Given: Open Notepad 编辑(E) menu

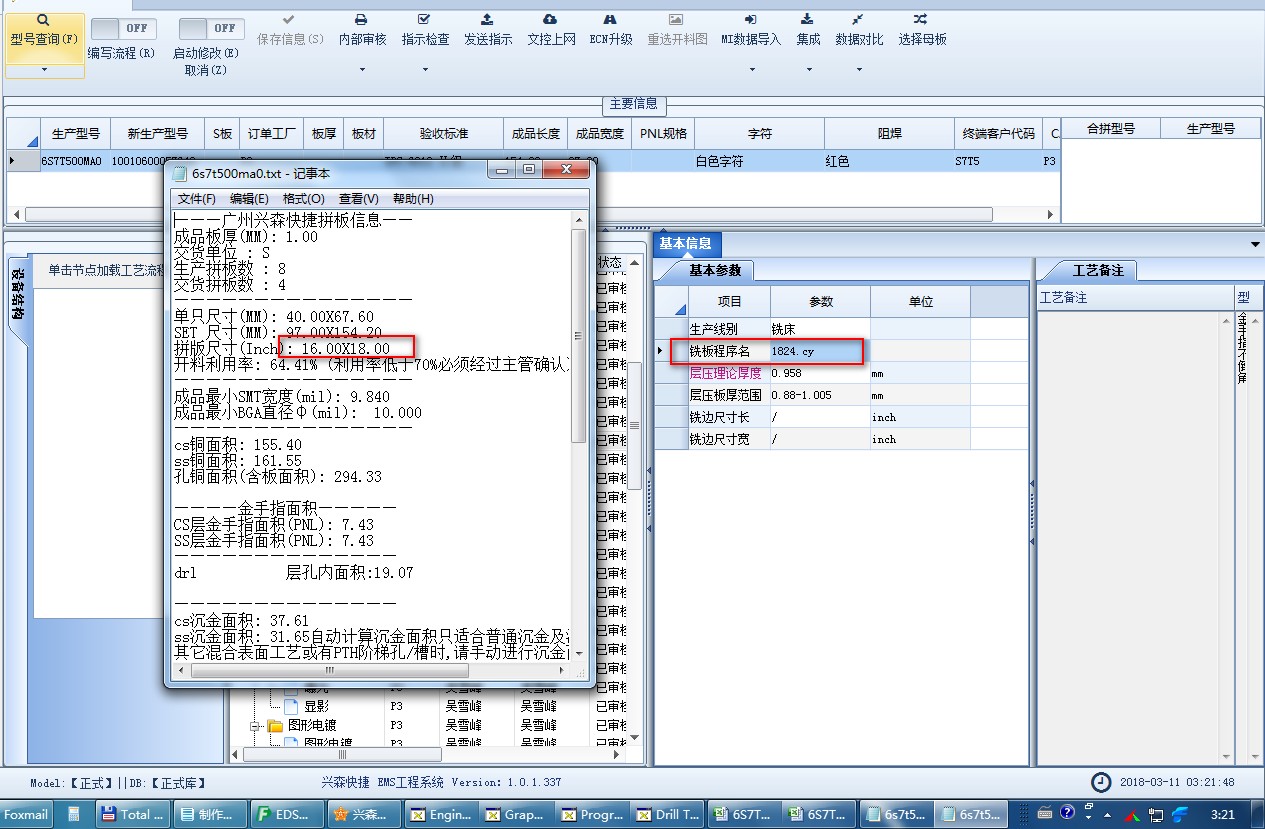Looking at the screenshot, I should coord(249,199).
